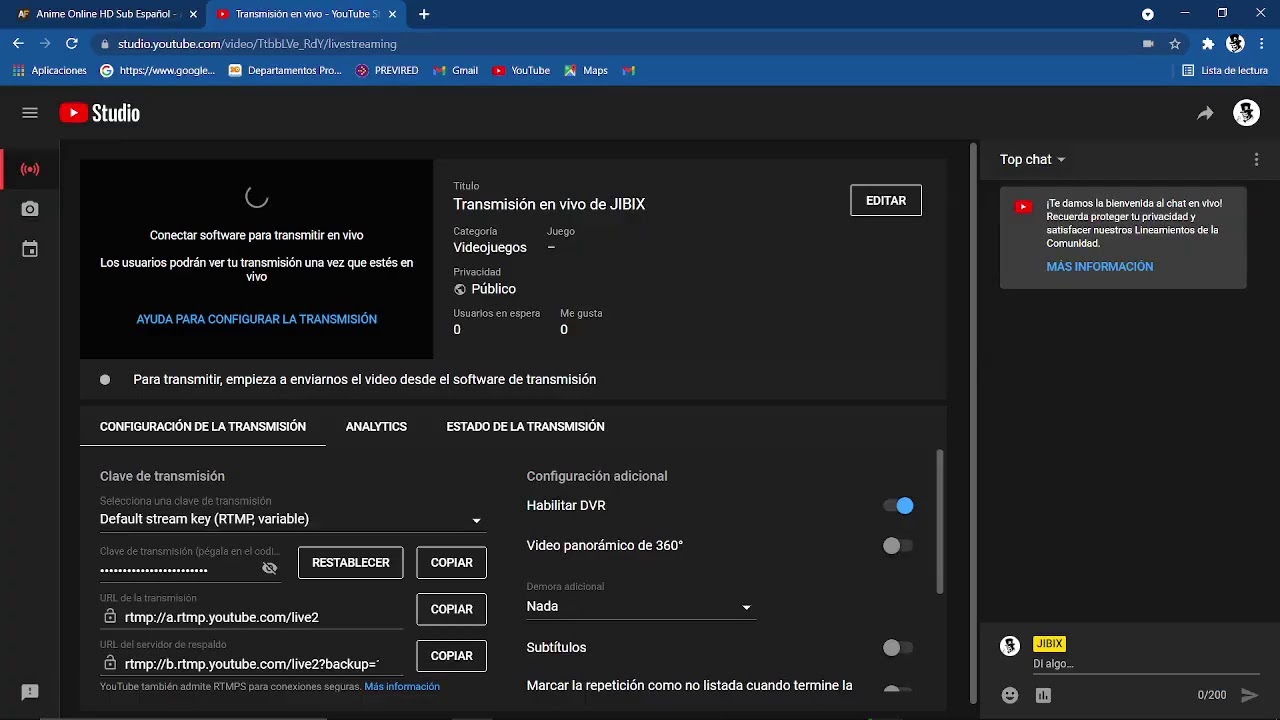Select the Webcam sidebar camera icon
This screenshot has height=720, width=1280.
(30, 209)
